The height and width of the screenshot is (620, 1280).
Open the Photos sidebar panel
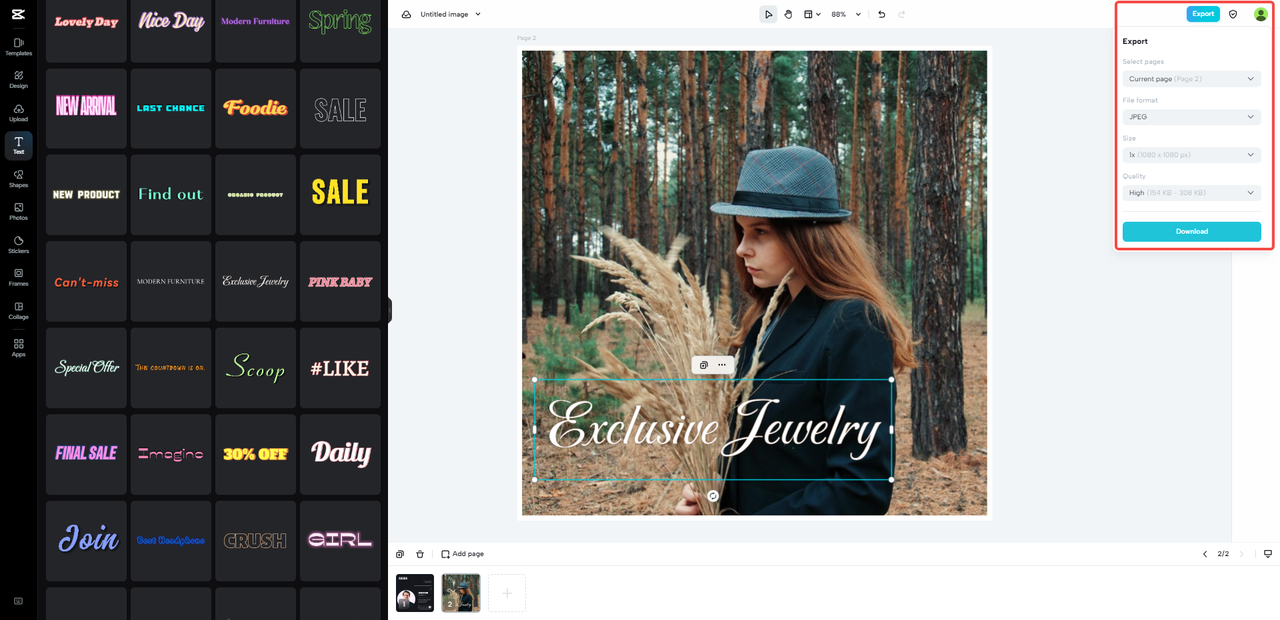coord(18,212)
